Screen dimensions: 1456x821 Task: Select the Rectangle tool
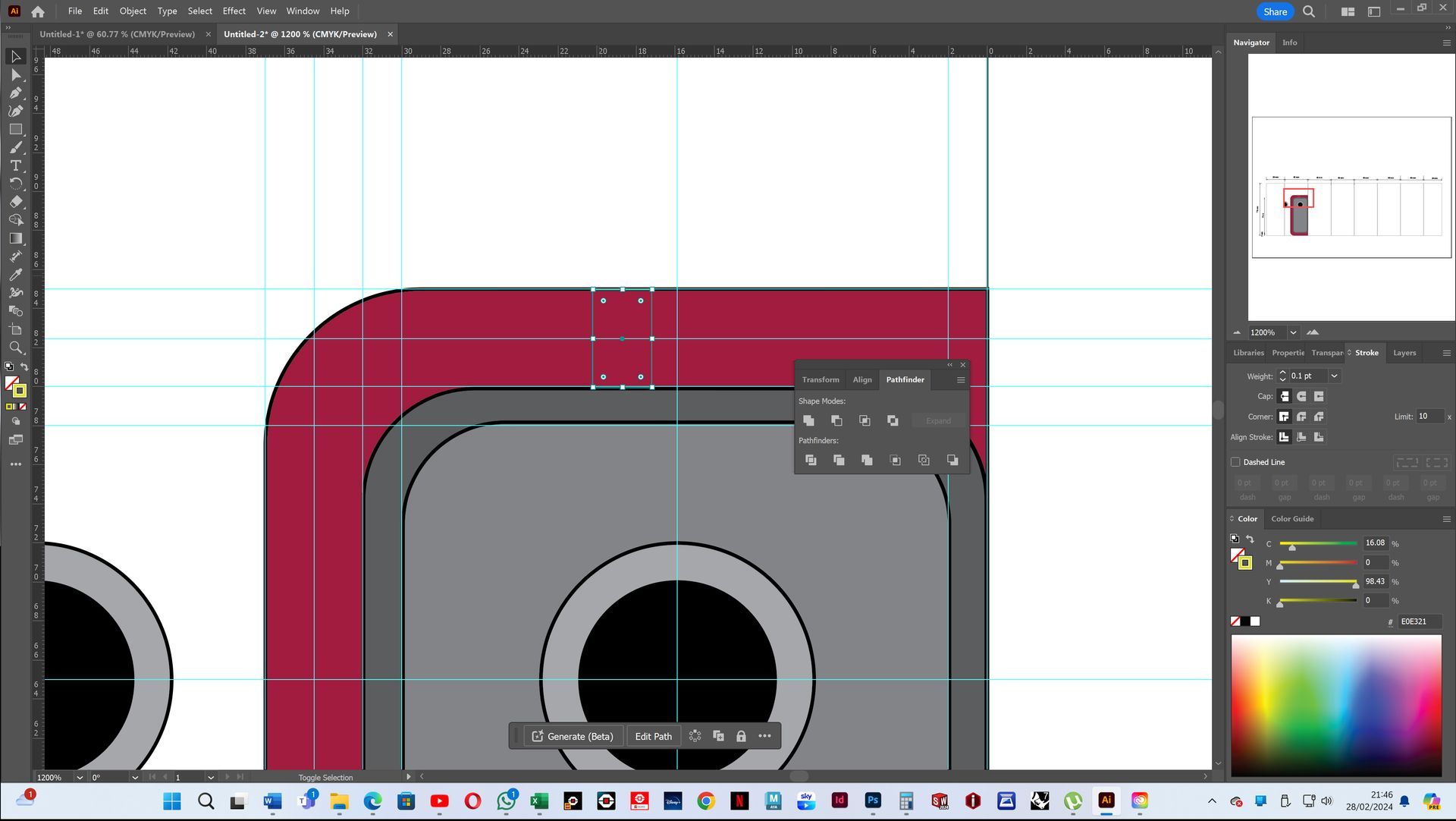(15, 129)
